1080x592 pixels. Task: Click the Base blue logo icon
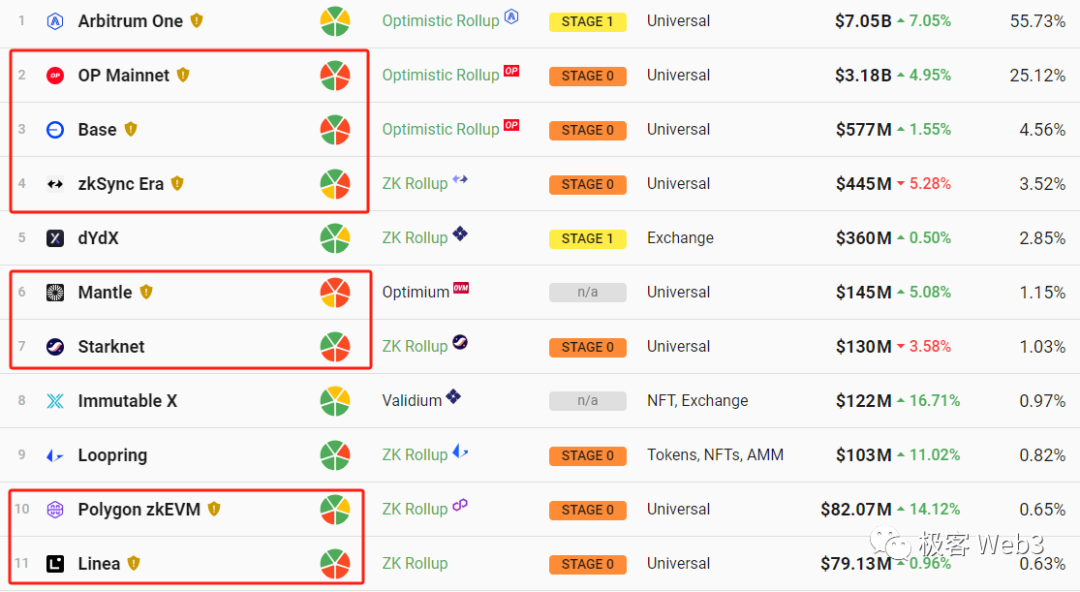coord(56,130)
